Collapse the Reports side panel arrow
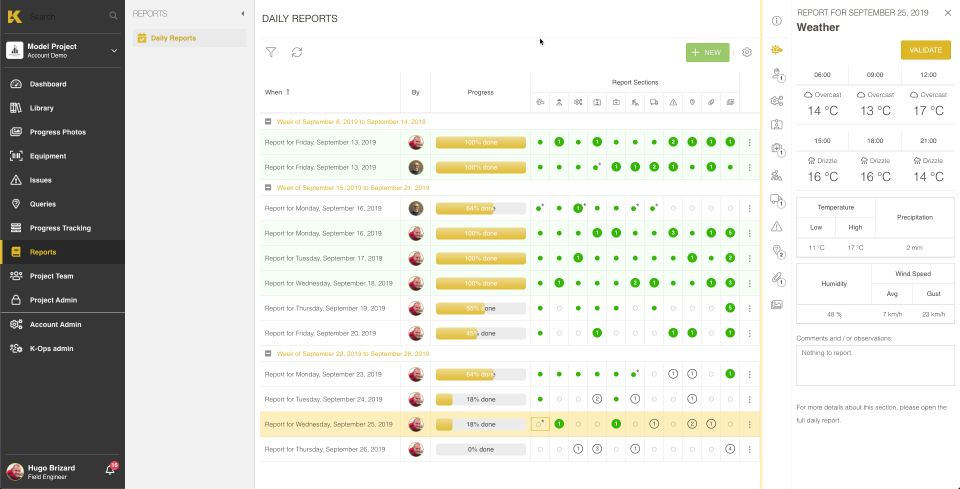This screenshot has height=489, width=960. coord(242,14)
